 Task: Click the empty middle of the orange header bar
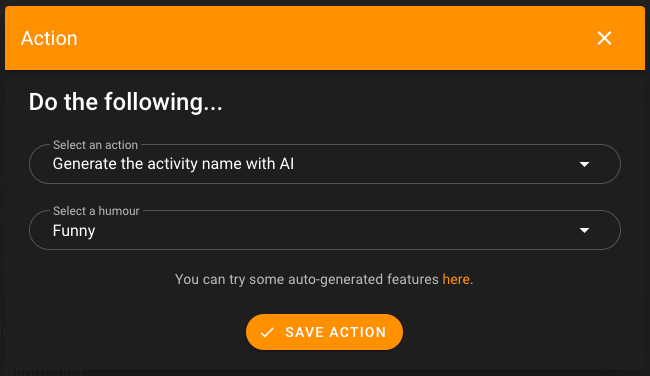point(332,38)
